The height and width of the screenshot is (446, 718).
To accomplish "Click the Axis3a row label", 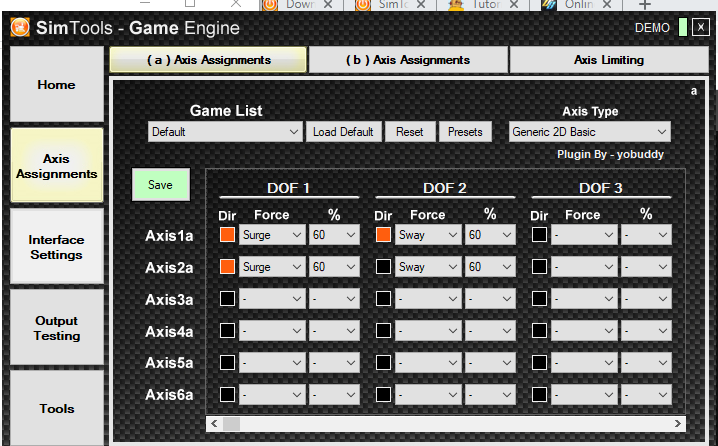I will coord(169,299).
